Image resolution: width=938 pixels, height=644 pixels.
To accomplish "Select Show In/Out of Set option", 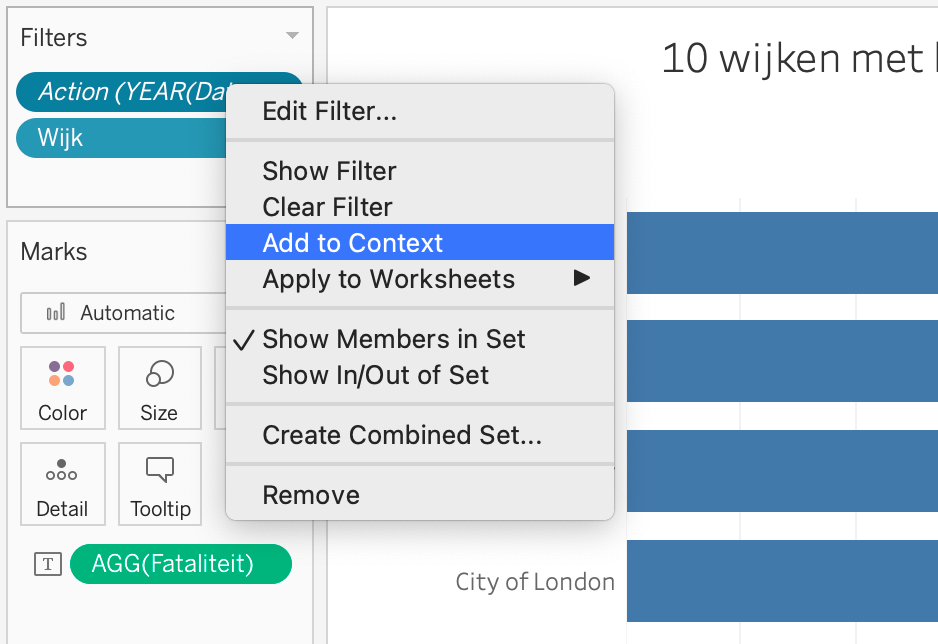I will pos(375,375).
